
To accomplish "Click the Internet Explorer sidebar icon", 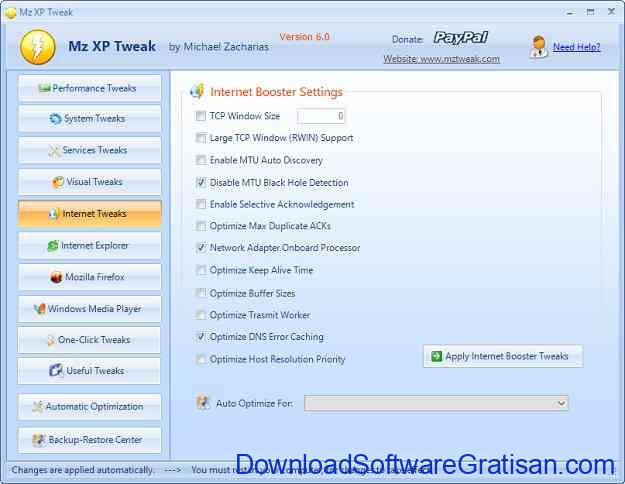I will (x=53, y=246).
